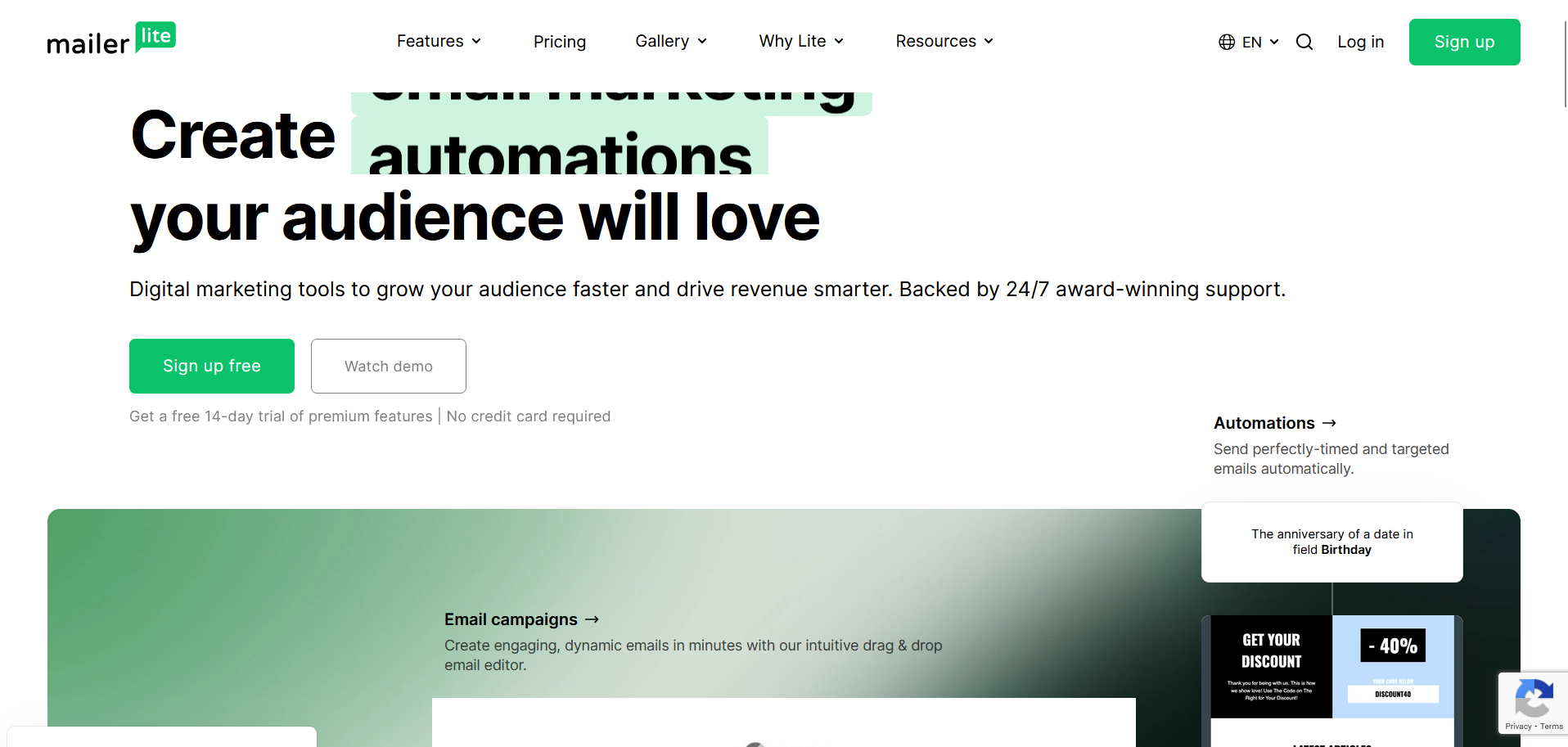Expand the Features menu chevron

pyautogui.click(x=476, y=41)
